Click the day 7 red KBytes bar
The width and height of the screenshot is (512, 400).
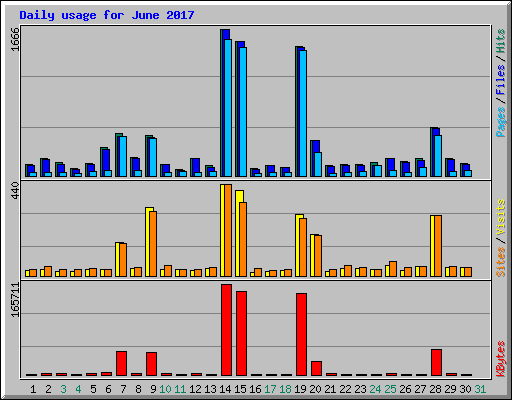pos(121,363)
